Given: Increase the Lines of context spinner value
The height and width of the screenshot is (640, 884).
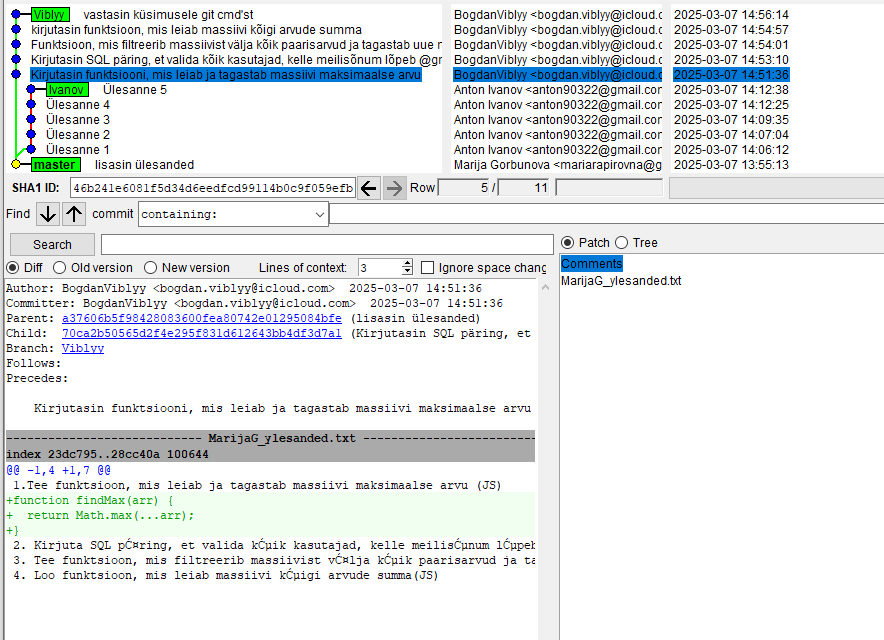Looking at the screenshot, I should [x=407, y=264].
